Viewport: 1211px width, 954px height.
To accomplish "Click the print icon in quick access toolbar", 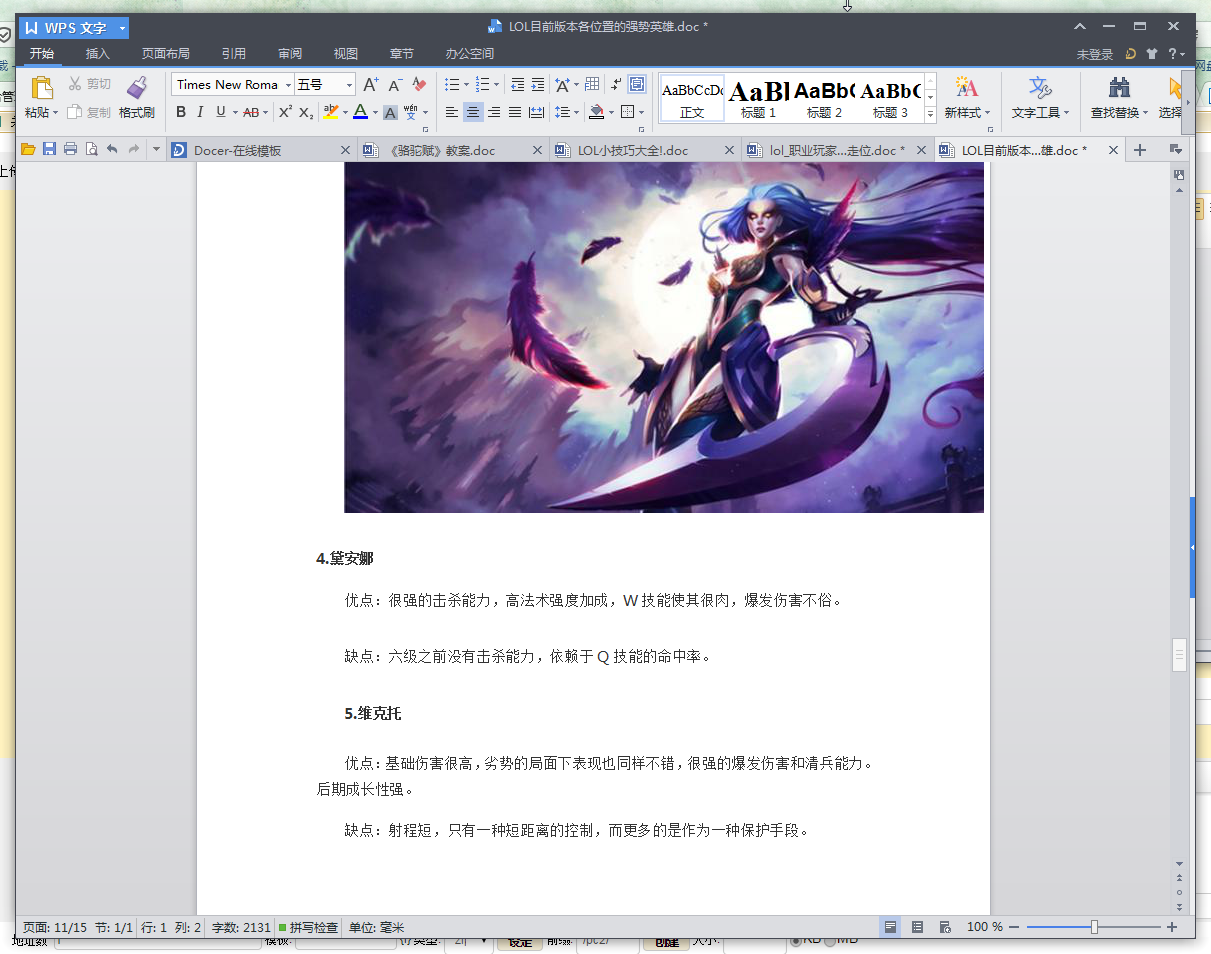I will coord(70,149).
